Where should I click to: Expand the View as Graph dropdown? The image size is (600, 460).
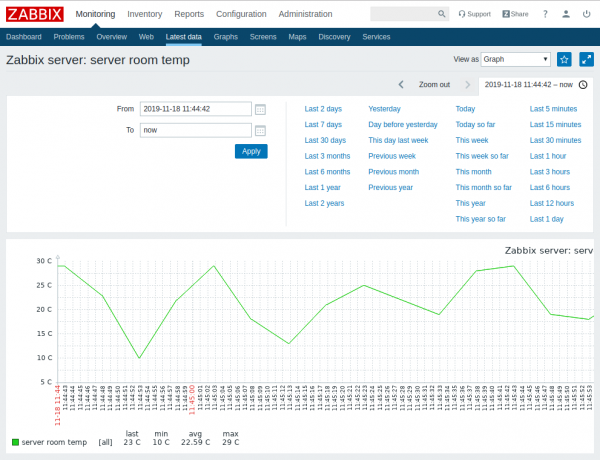tap(515, 60)
